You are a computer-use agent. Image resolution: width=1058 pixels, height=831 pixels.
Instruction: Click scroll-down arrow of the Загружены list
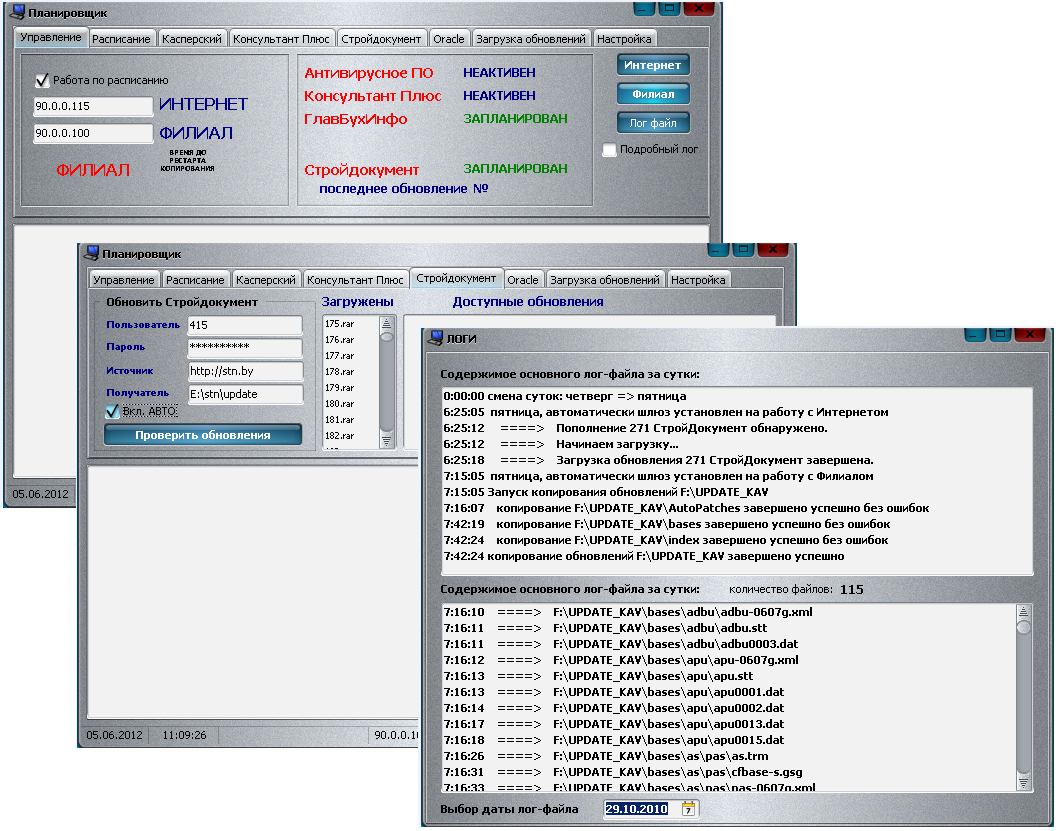387,440
